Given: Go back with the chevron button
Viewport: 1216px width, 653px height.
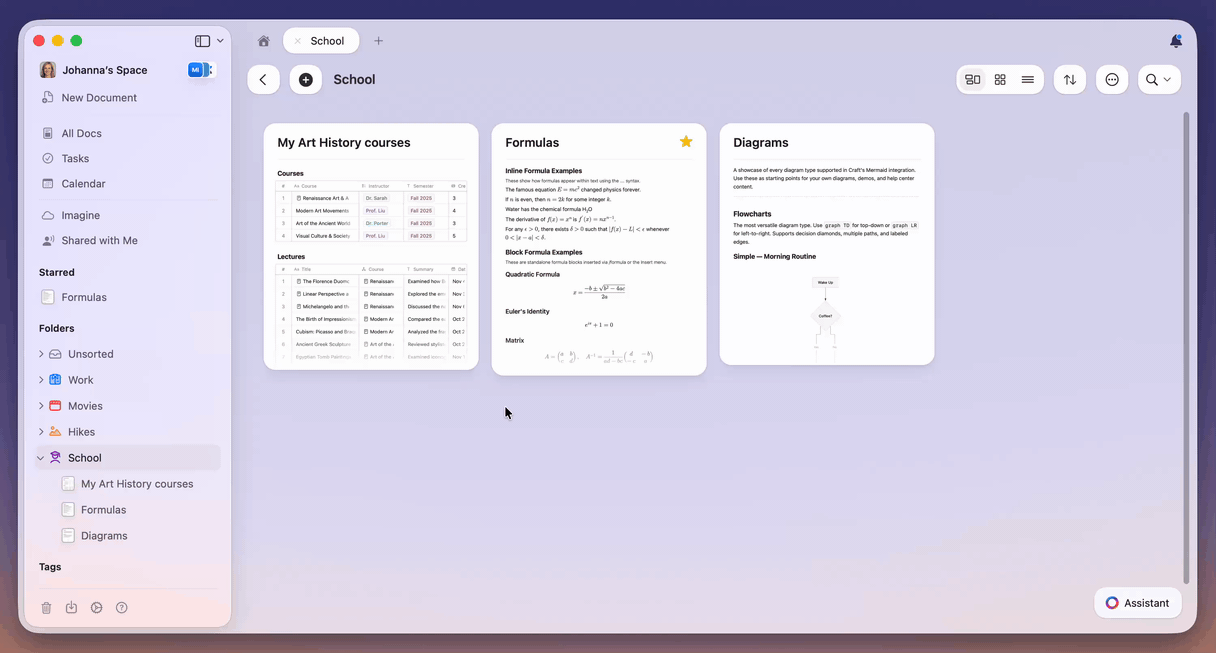Looking at the screenshot, I should pyautogui.click(x=263, y=80).
